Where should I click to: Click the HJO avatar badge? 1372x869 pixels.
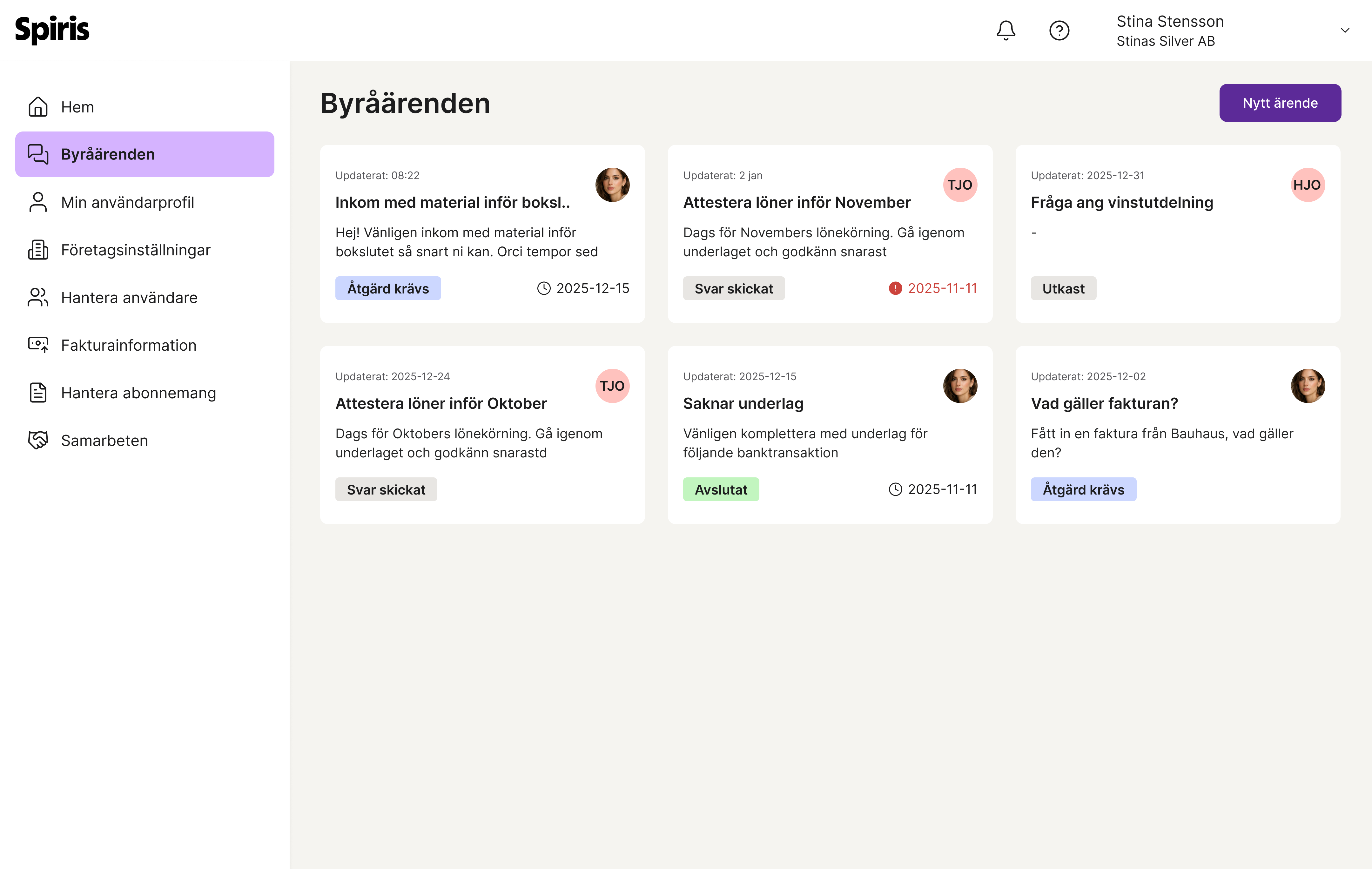click(x=1307, y=185)
